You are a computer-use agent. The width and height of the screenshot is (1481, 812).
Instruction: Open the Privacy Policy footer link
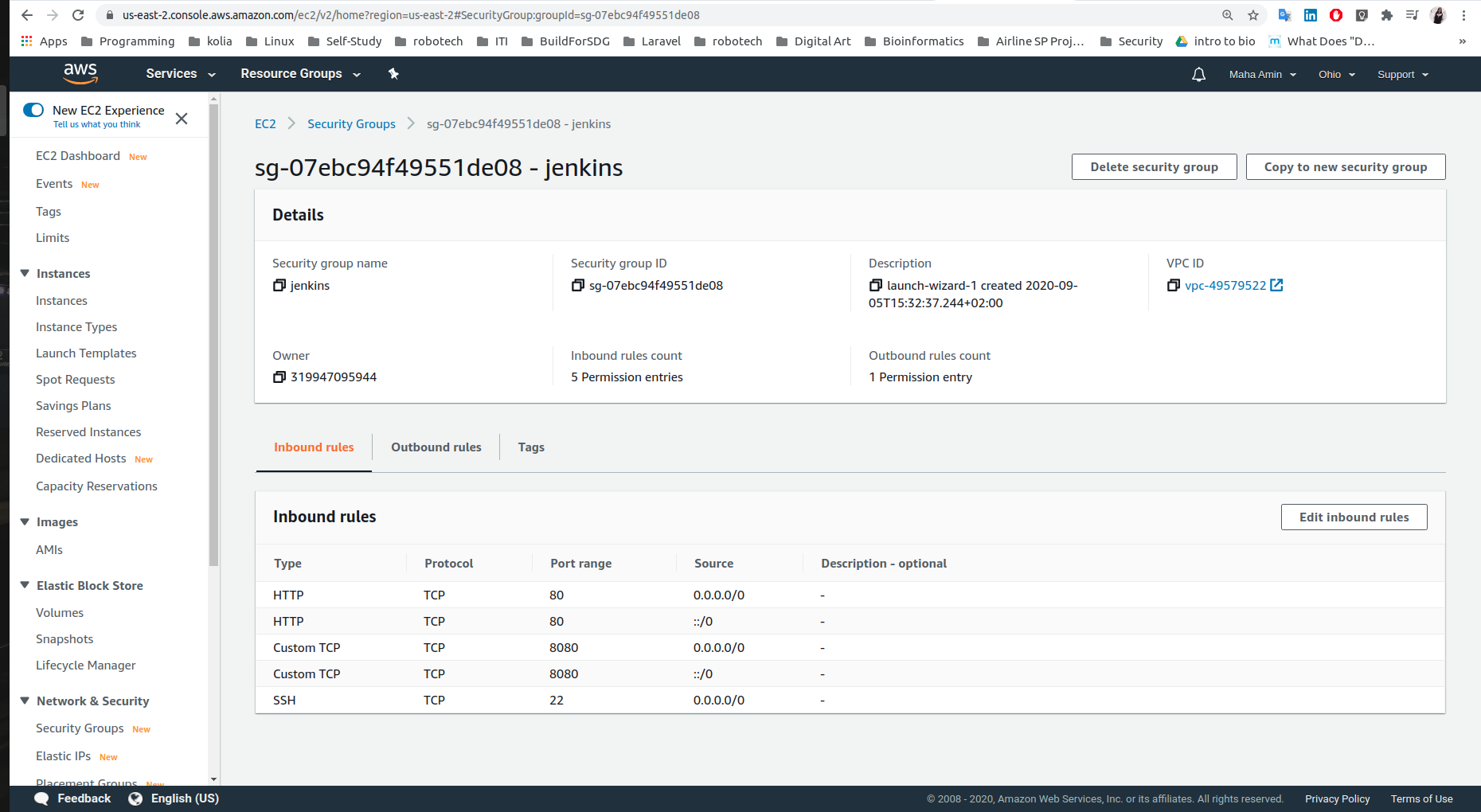1337,798
